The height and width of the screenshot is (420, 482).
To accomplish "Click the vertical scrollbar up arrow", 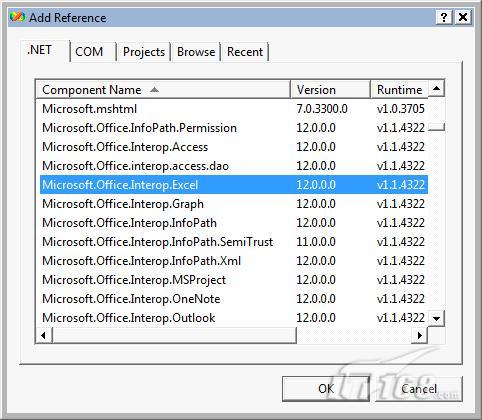I will coord(436,88).
